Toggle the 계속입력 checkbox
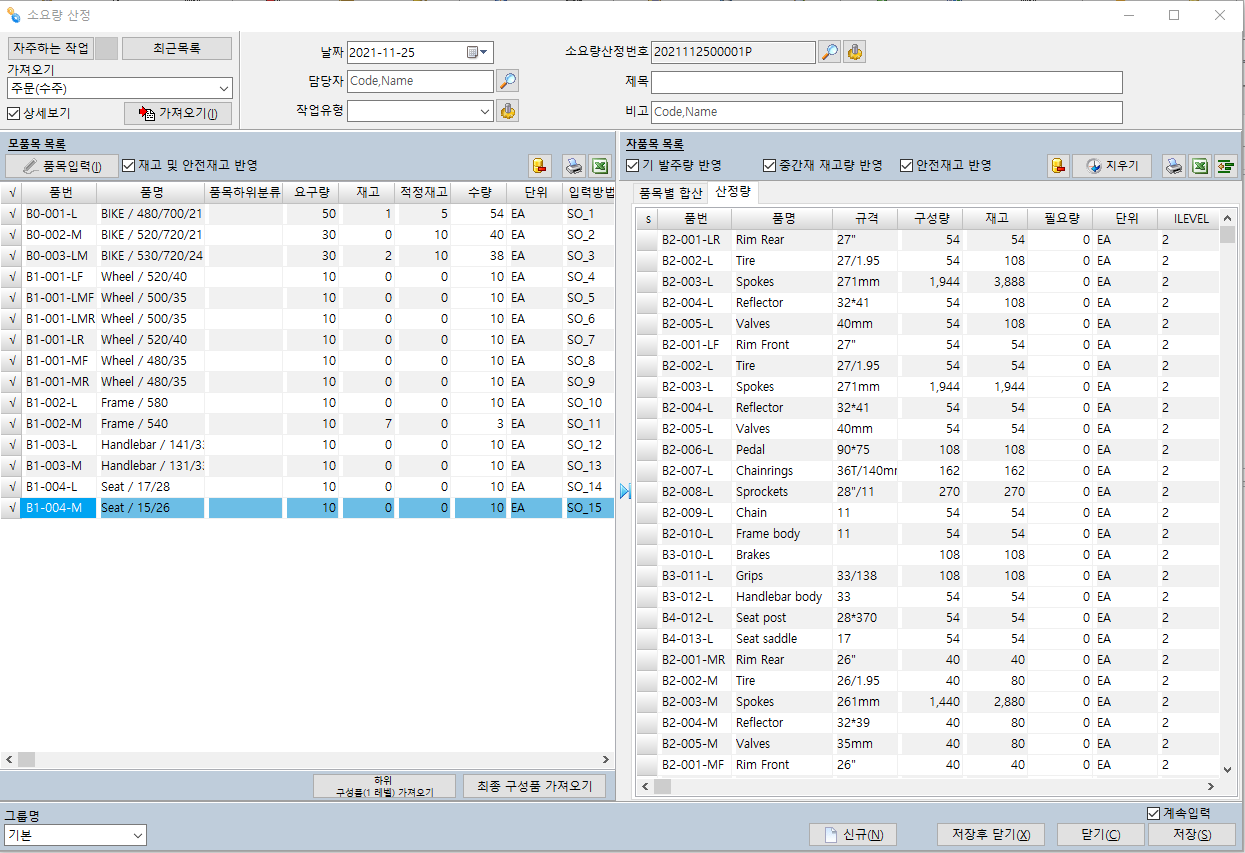Viewport: 1245px width, 853px height. pos(1153,813)
